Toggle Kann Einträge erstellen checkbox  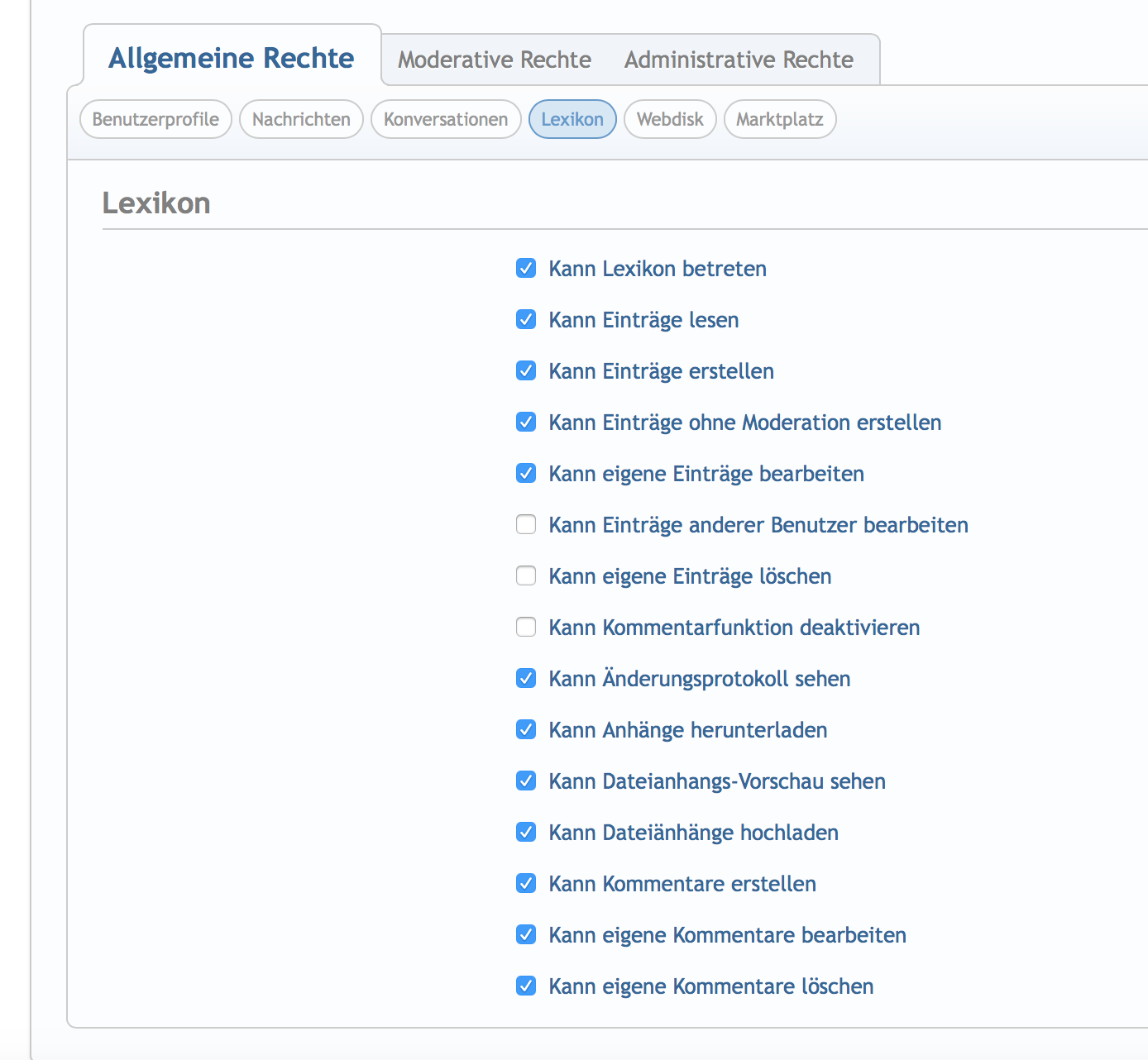pos(526,370)
